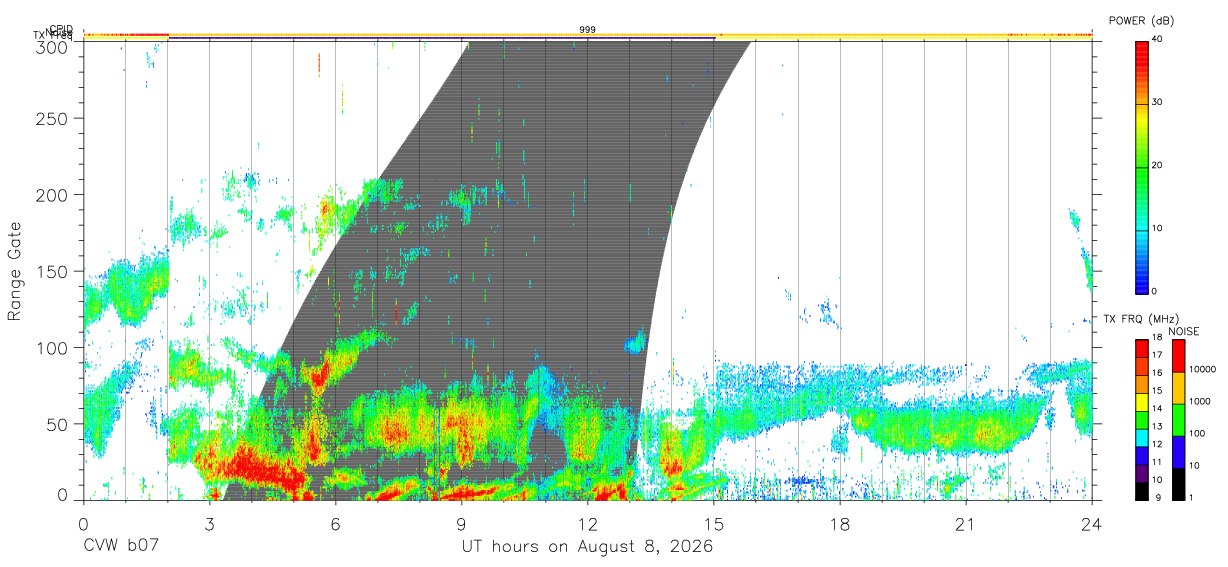Select the 1 tick of NOISE legend
This screenshot has width=1228, height=567.
point(1191,497)
